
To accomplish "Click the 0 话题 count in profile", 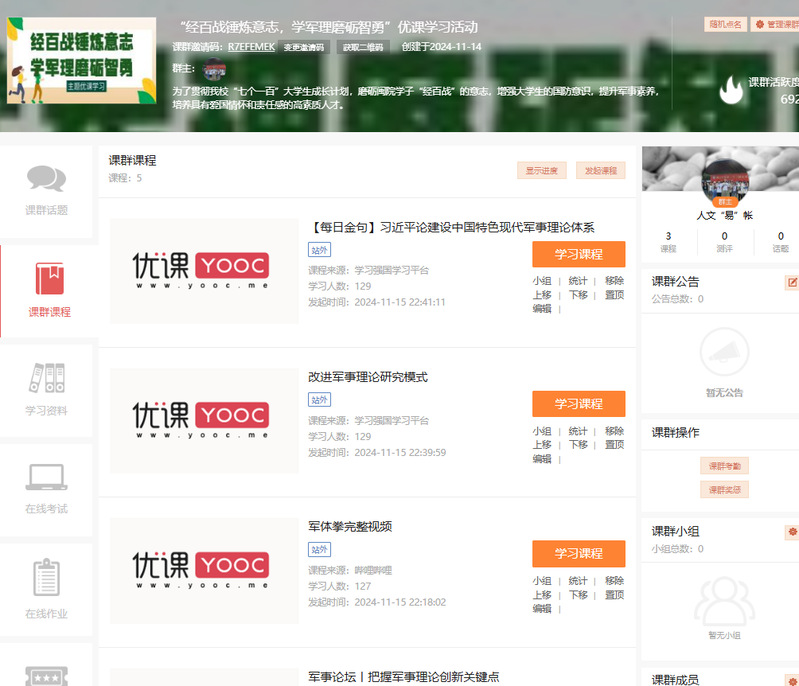I will [781, 242].
